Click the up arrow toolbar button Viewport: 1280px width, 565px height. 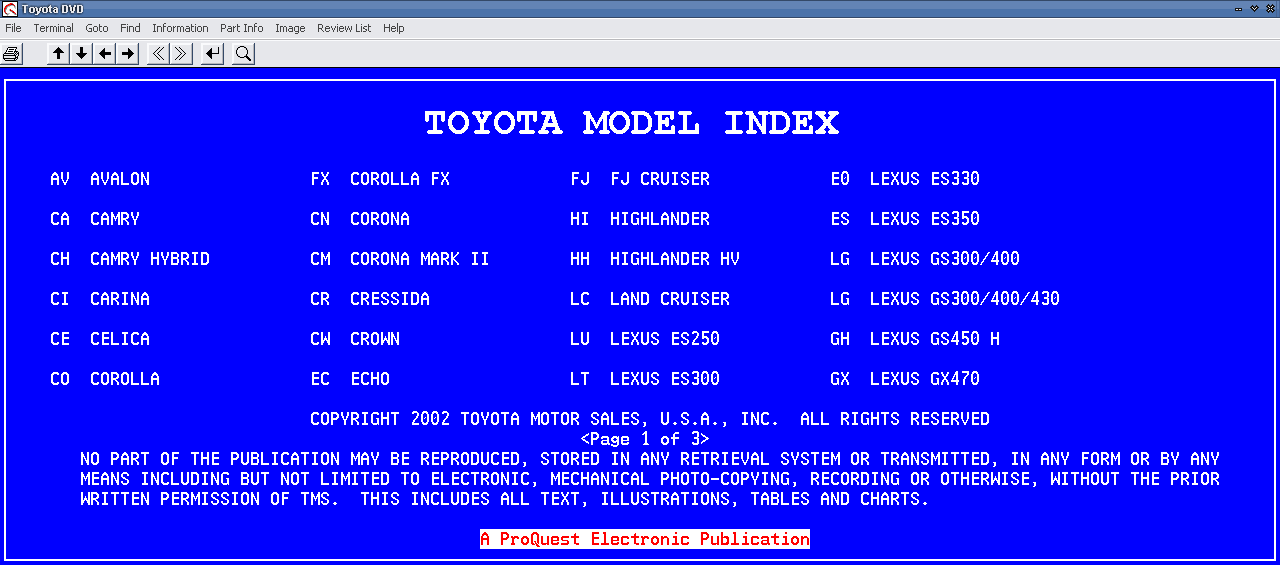(59, 54)
